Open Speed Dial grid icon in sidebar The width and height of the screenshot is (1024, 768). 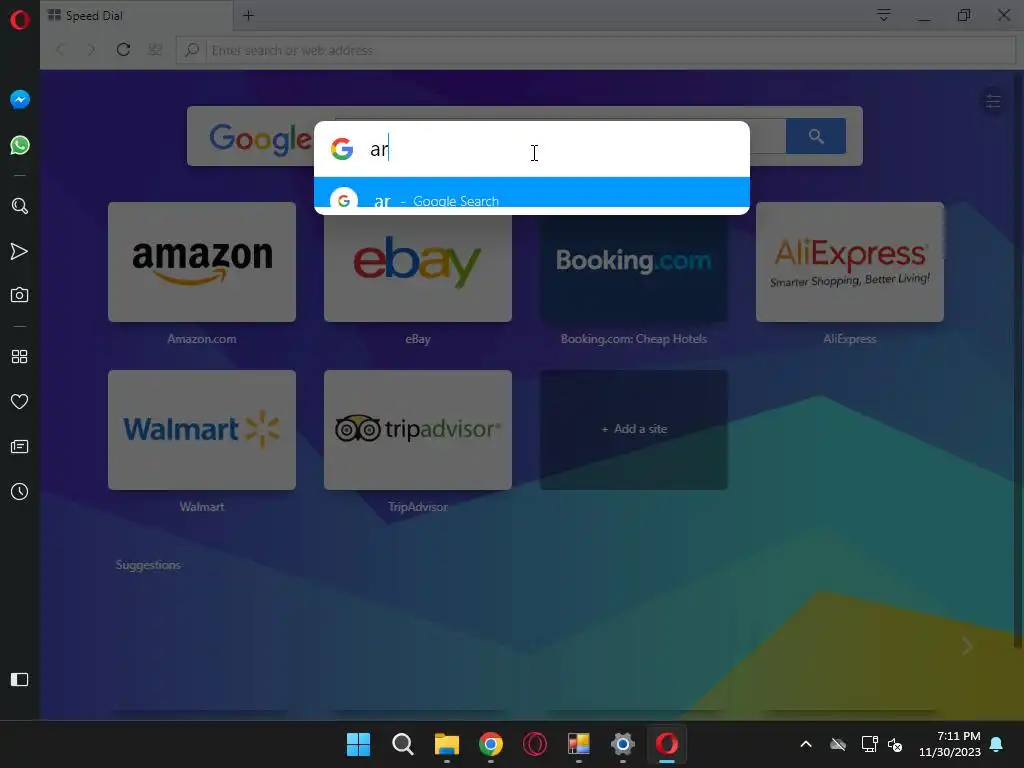(x=20, y=357)
